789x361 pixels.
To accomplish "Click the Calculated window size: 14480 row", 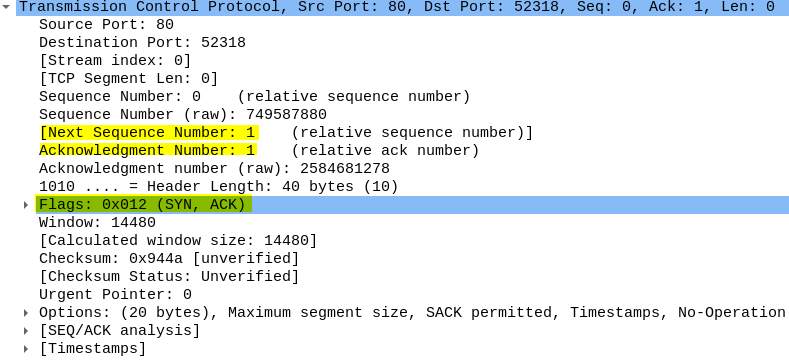I will point(178,241).
